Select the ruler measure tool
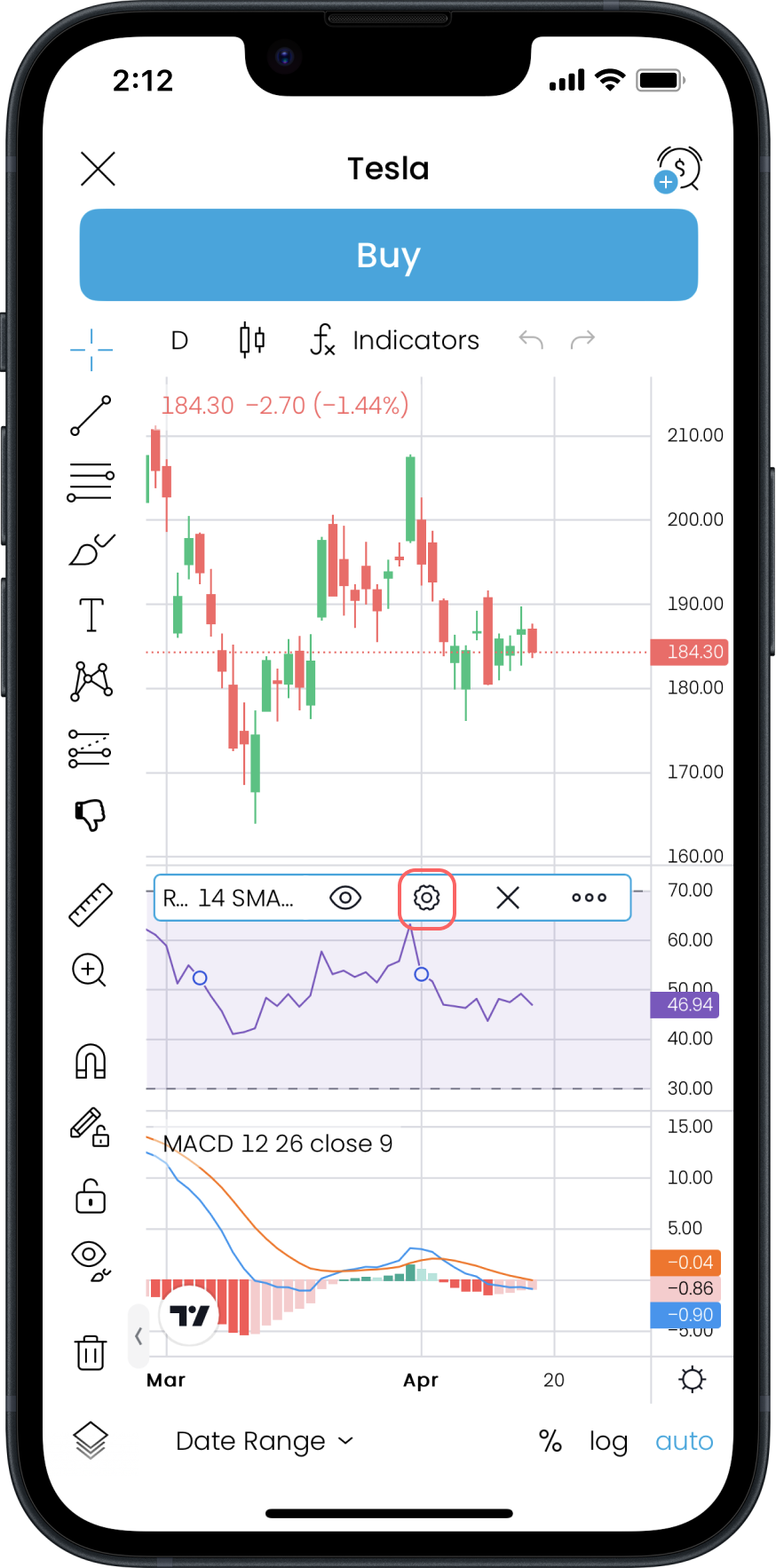 (91, 905)
